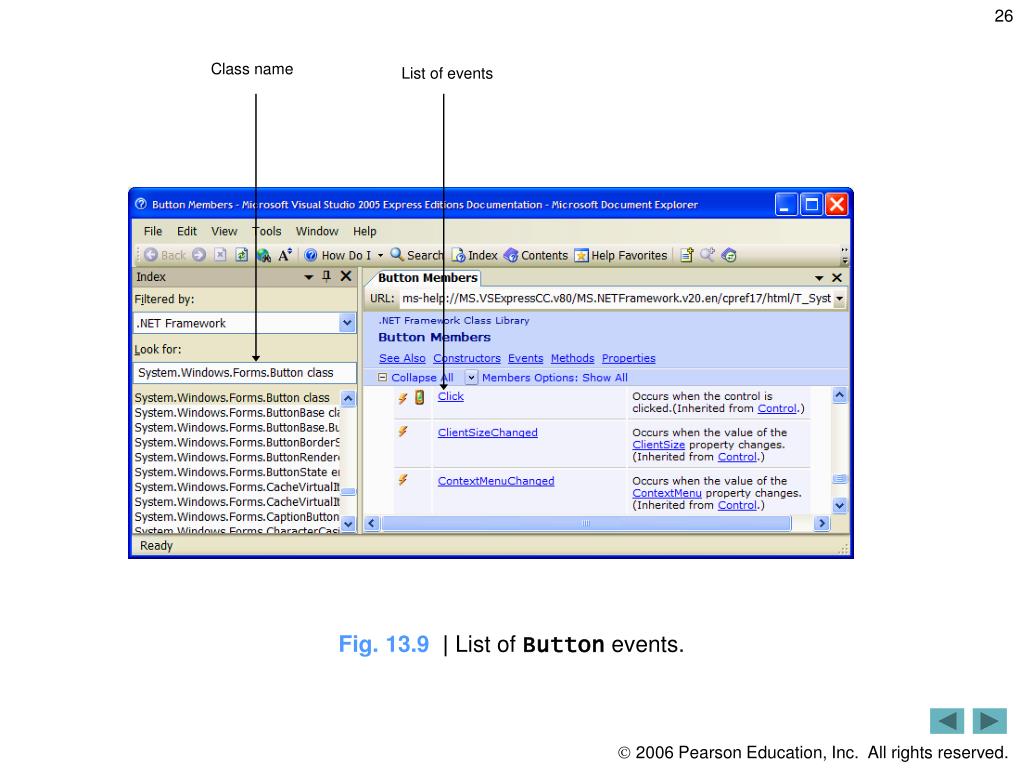This screenshot has height=768, width=1024.
Task: Click the content pane scroll up arrow
Action: click(839, 395)
